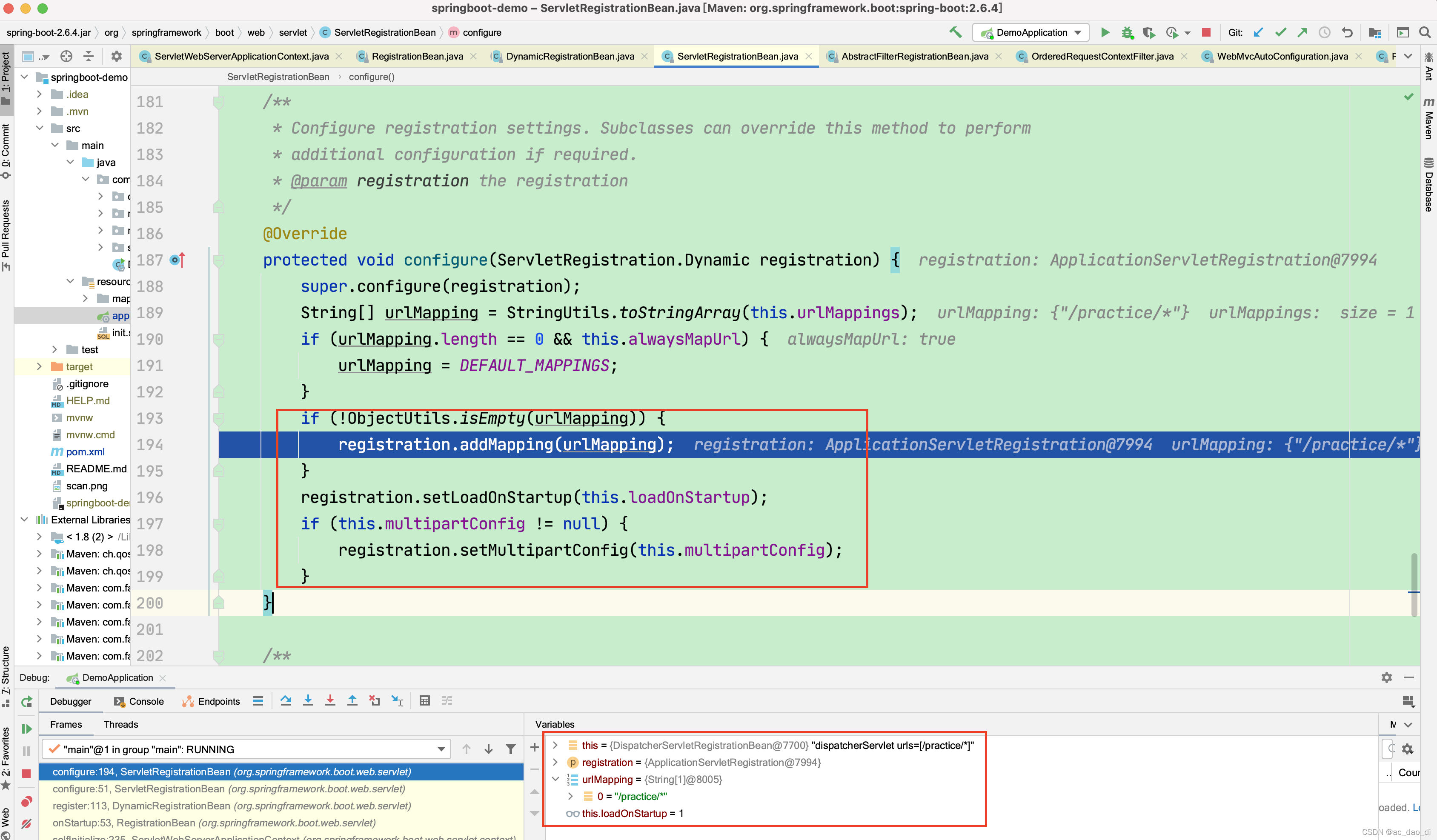Open the Evaluate Expression calculator icon
Image resolution: width=1437 pixels, height=840 pixels.
click(x=424, y=701)
